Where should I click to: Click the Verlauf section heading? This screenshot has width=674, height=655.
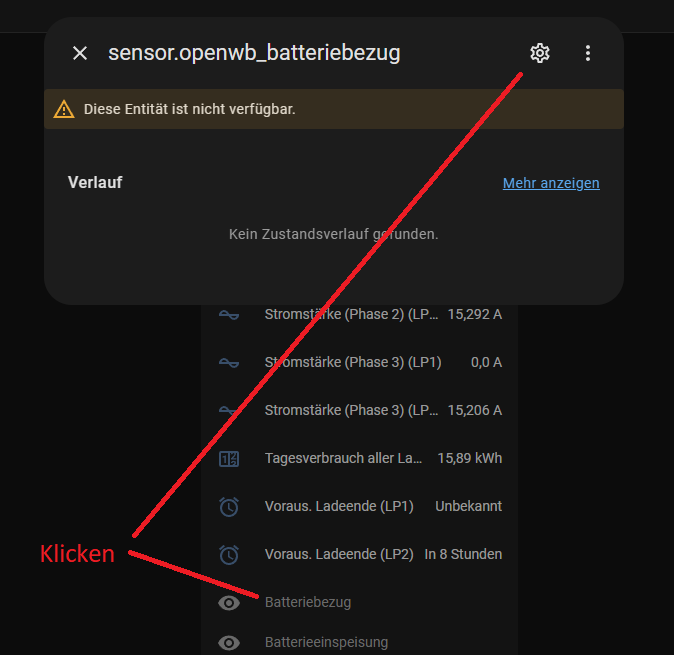click(95, 183)
